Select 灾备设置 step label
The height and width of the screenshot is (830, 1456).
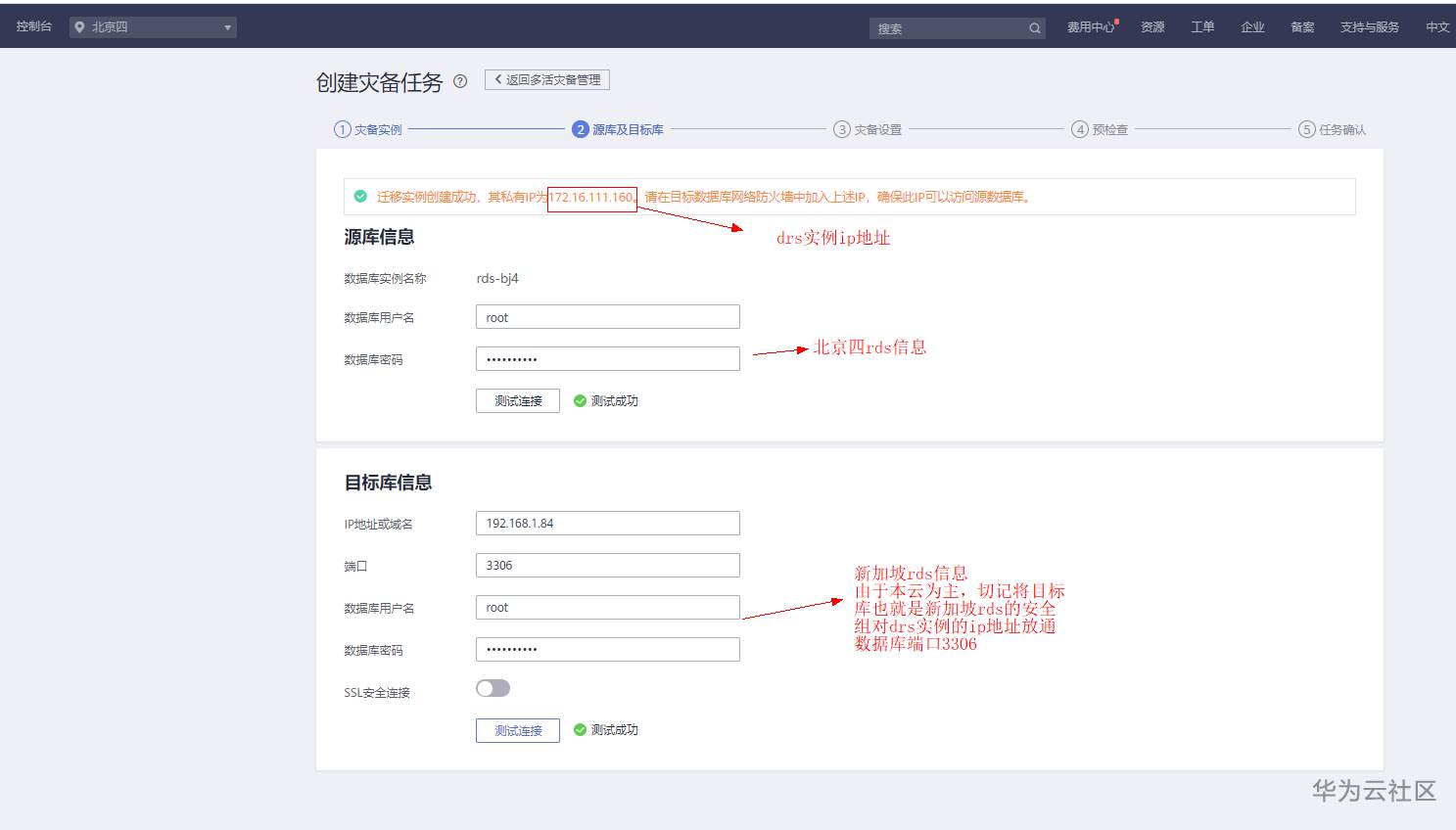(877, 129)
